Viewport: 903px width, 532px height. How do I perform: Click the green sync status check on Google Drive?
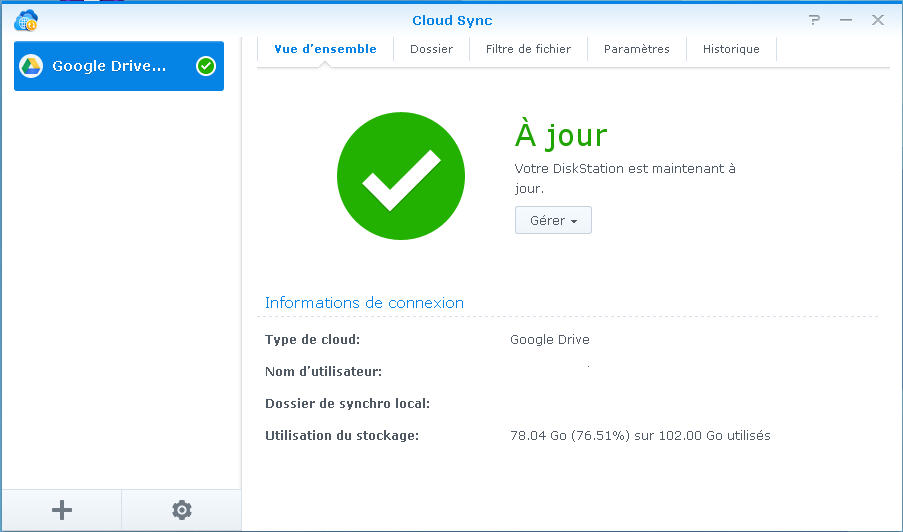point(206,66)
